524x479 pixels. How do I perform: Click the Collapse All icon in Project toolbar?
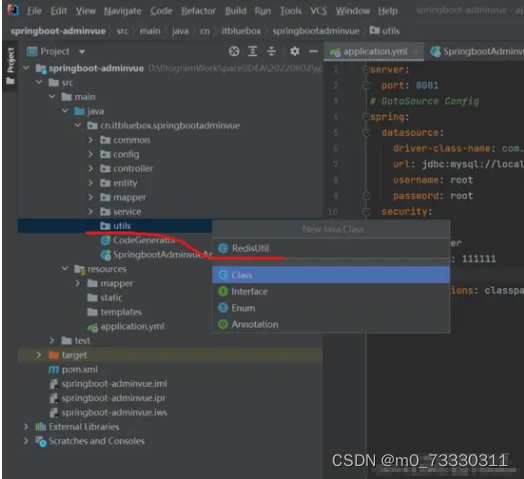pyautogui.click(x=271, y=51)
